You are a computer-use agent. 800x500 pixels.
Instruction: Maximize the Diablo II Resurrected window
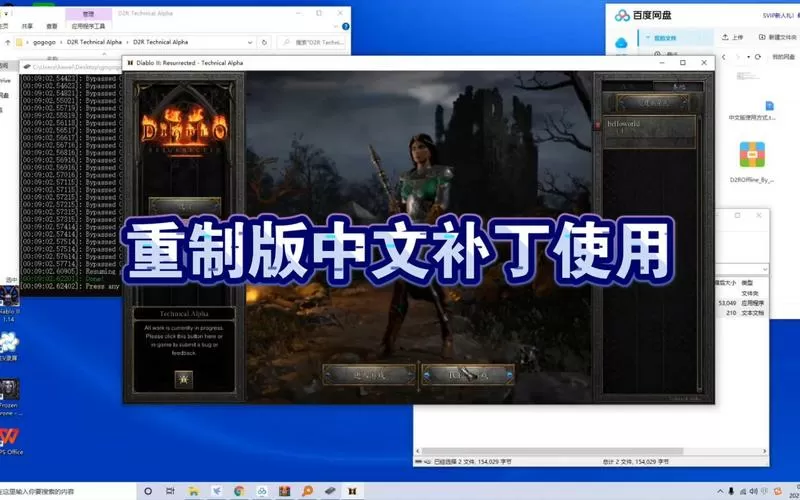pyautogui.click(x=683, y=63)
